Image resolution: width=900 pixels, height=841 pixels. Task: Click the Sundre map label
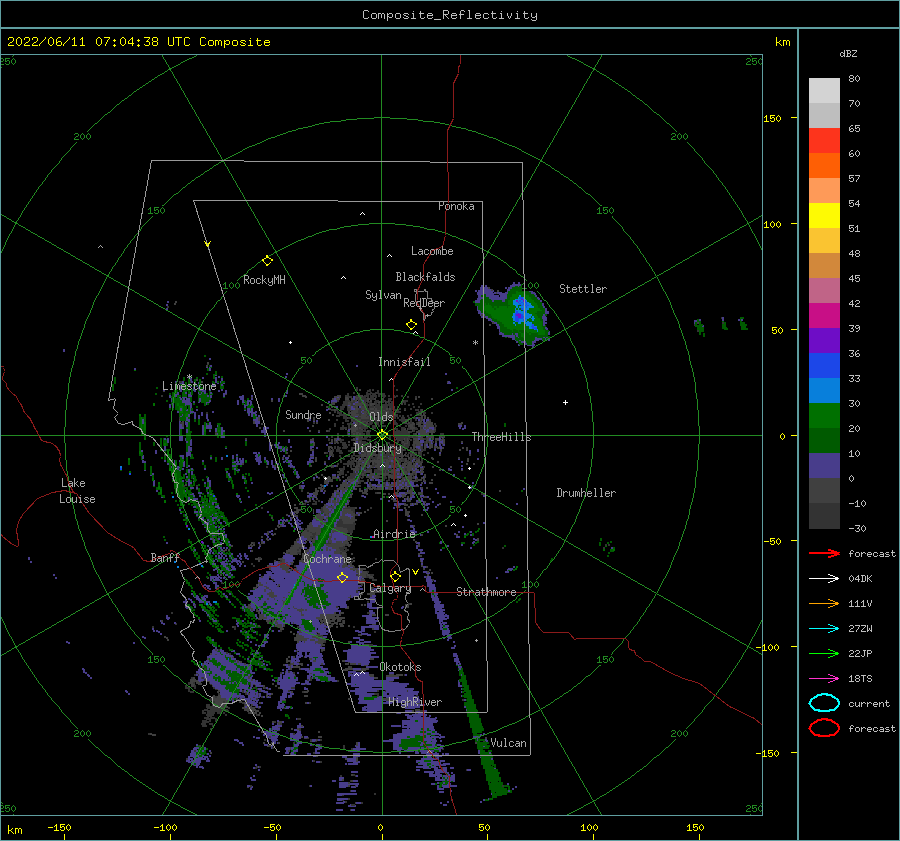tap(303, 414)
